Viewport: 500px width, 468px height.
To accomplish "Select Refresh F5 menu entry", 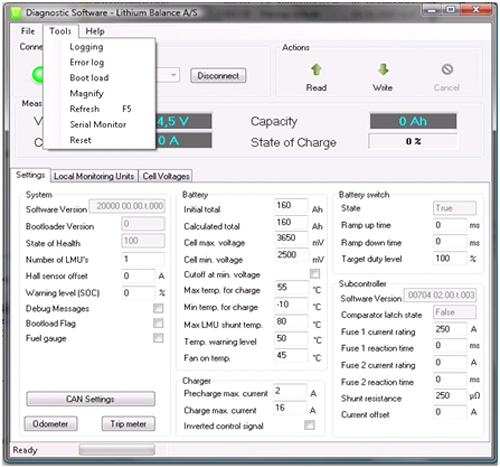I will [100, 109].
